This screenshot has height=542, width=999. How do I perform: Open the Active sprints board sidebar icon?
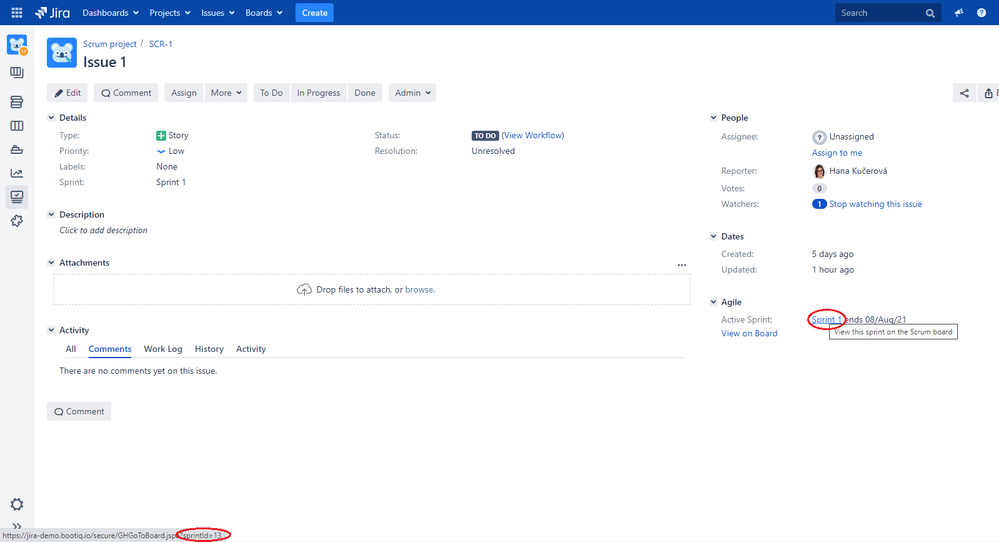(17, 126)
